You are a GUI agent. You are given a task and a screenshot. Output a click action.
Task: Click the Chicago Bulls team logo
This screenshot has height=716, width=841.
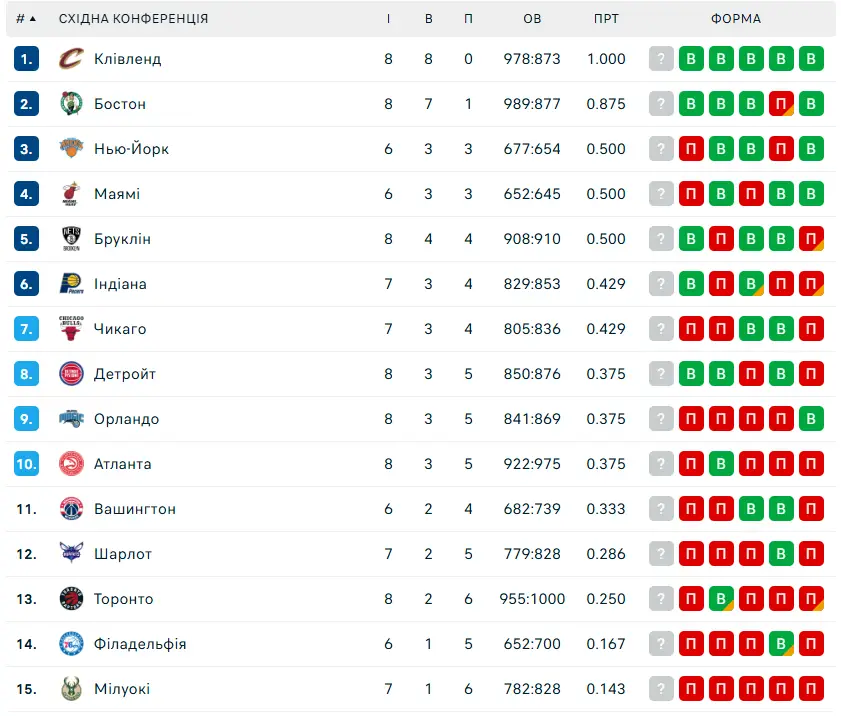(71, 329)
